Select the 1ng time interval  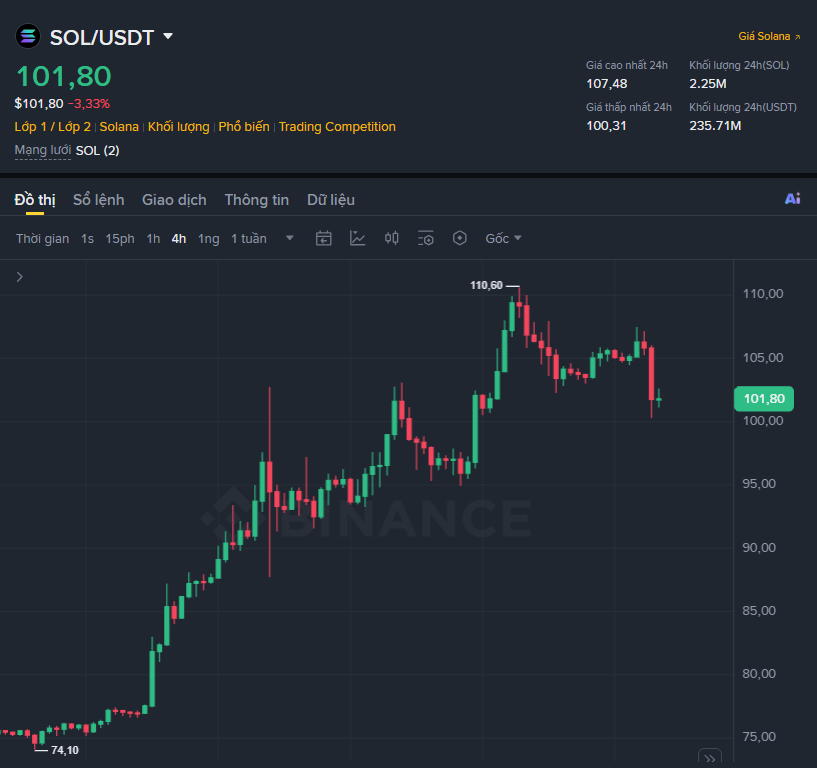point(208,239)
